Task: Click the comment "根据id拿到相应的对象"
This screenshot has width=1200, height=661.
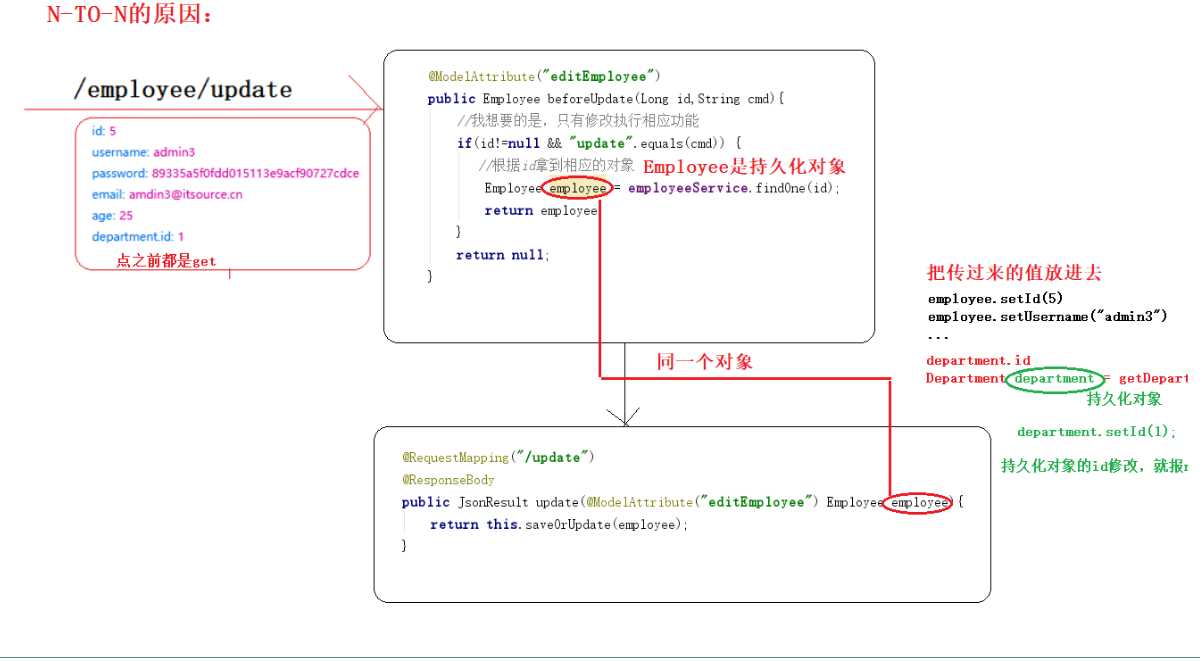Action: [556, 165]
